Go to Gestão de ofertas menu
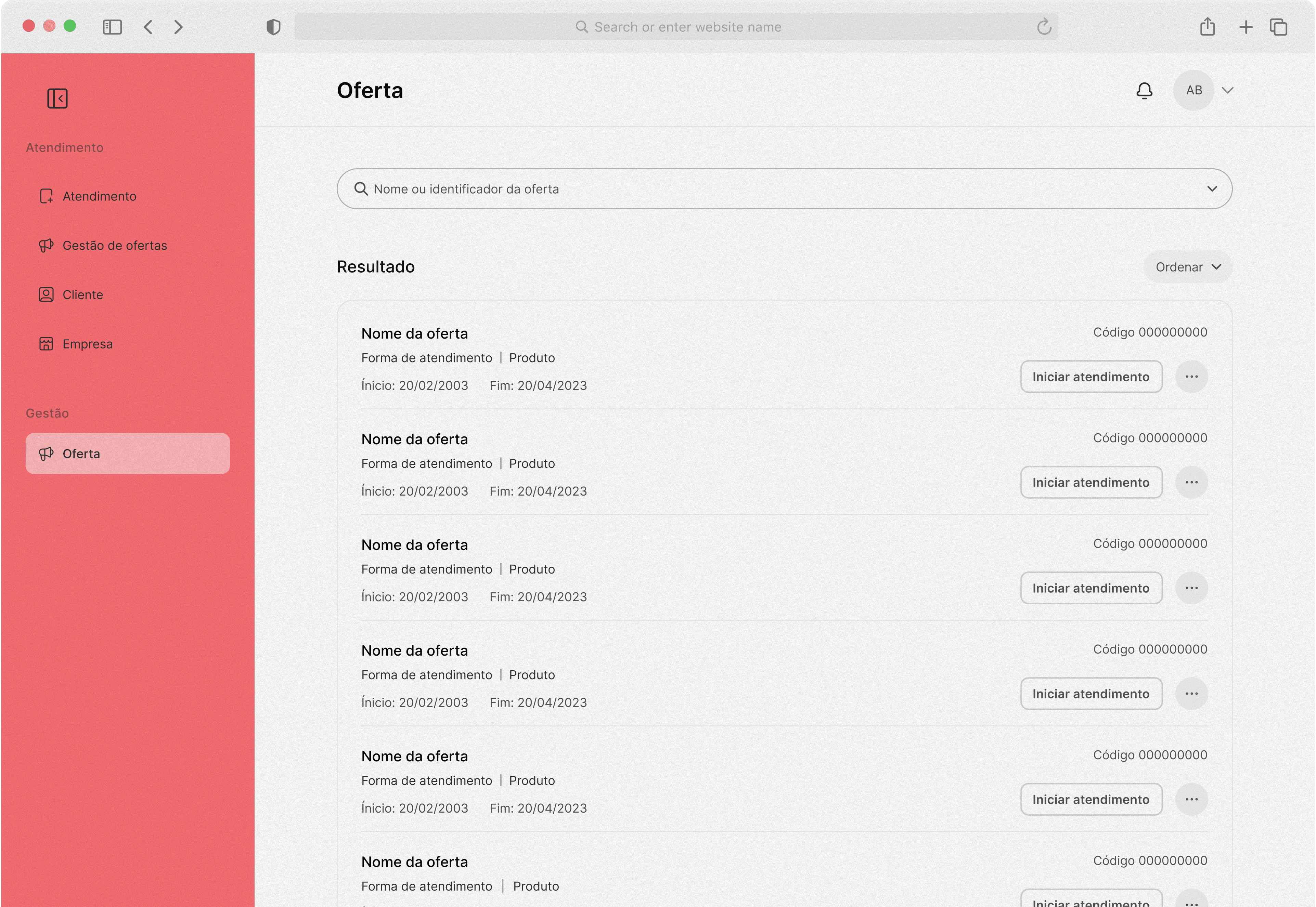 pos(114,246)
